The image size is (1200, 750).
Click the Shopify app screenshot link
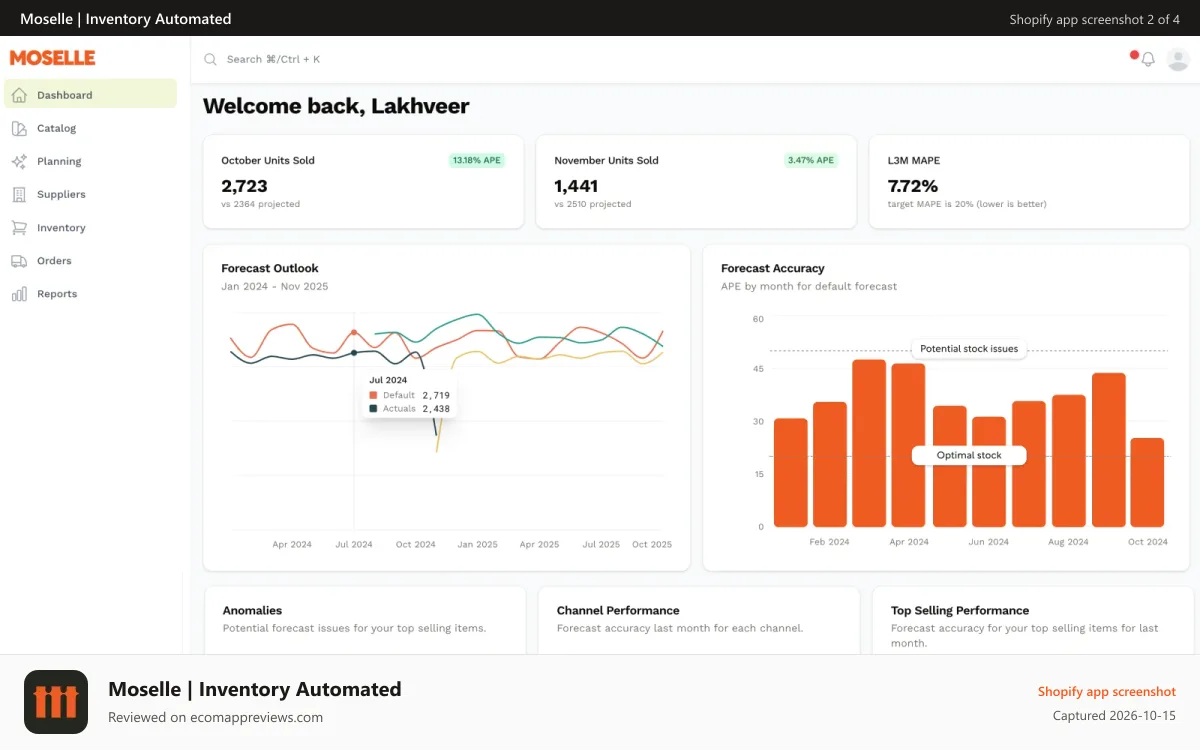click(x=1107, y=691)
